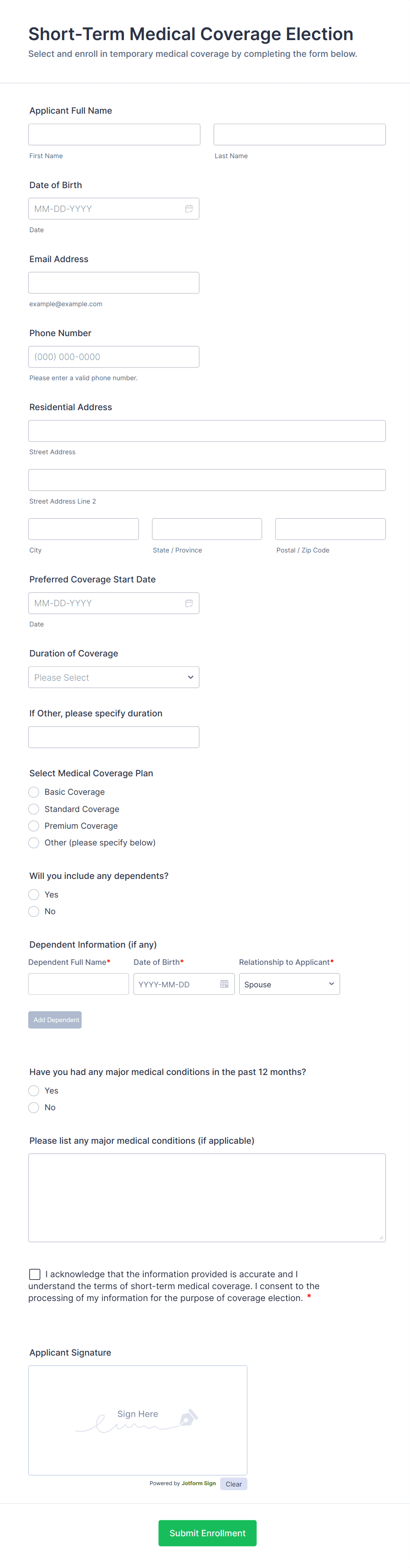Screen dimensions: 410x1568
Task: Click the First Name input field
Action: coord(114,134)
